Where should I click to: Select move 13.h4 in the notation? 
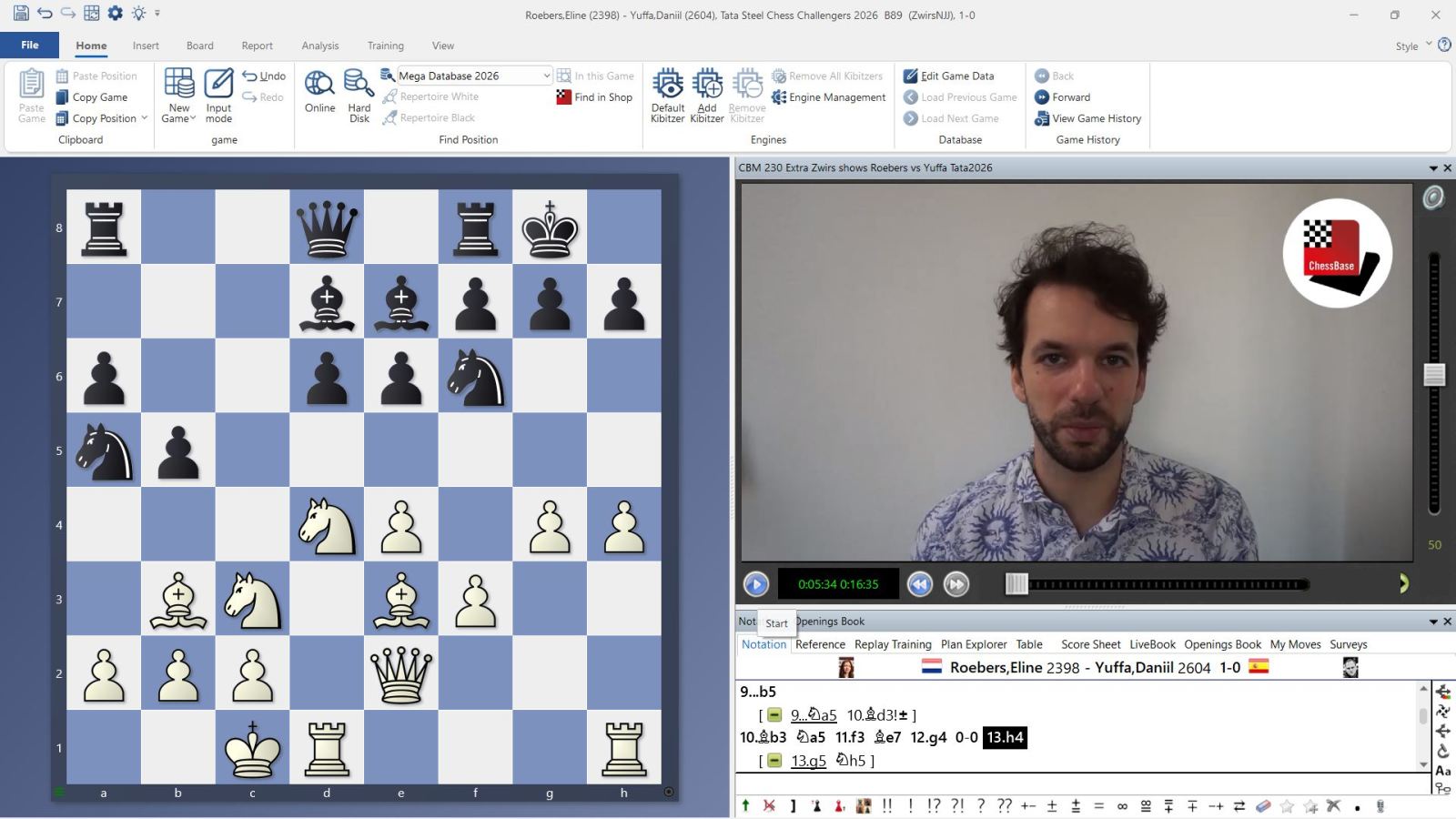pyautogui.click(x=1005, y=737)
